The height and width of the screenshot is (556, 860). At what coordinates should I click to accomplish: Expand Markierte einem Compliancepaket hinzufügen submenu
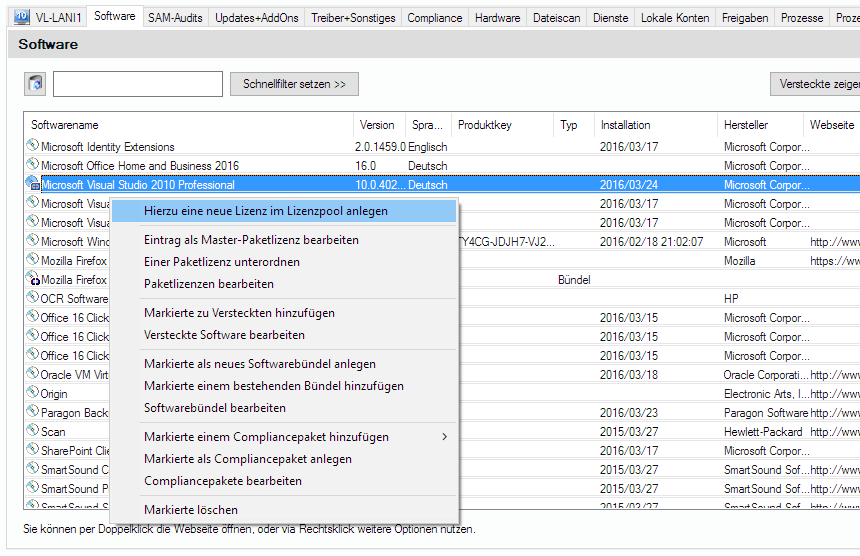point(284,437)
